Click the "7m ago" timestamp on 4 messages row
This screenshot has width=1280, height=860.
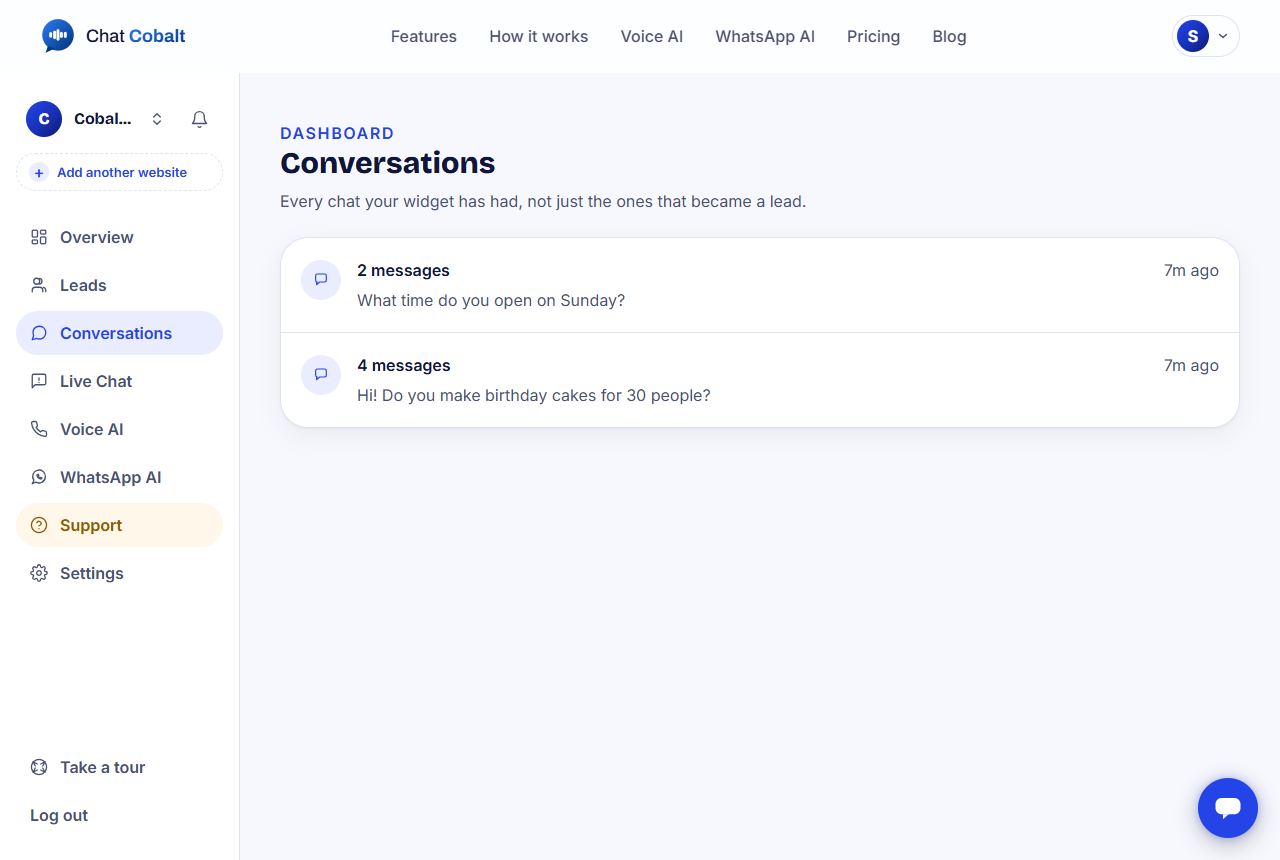coord(1191,365)
